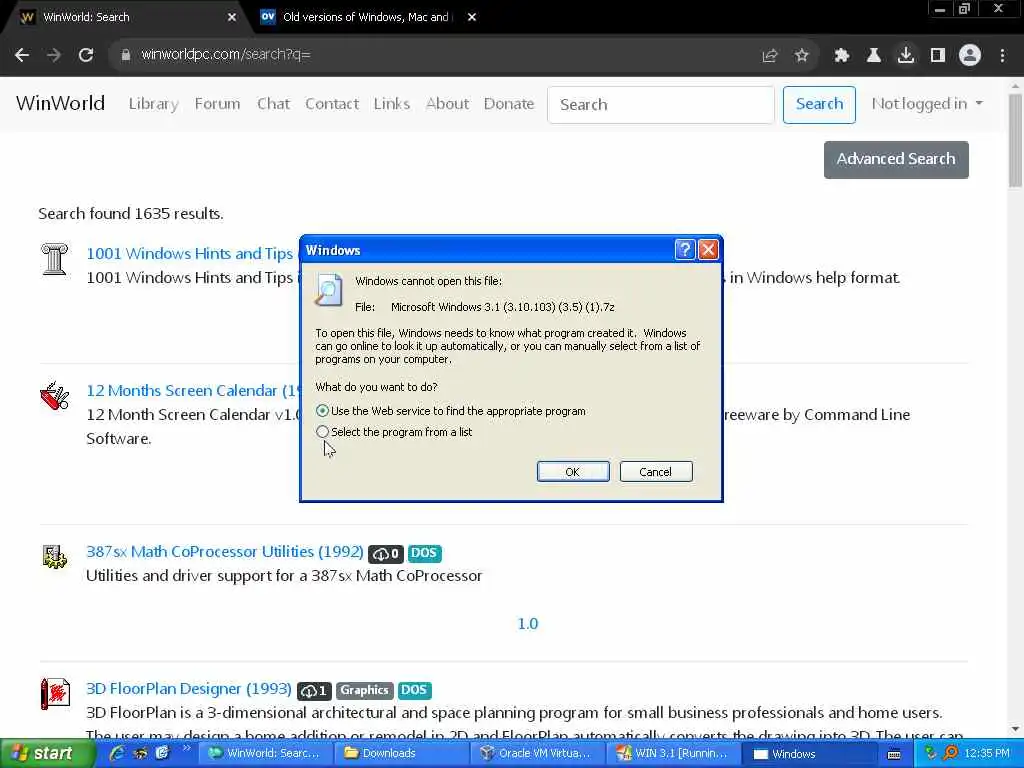1024x768 pixels.
Task: Bookmark this page with the star
Action: click(802, 56)
